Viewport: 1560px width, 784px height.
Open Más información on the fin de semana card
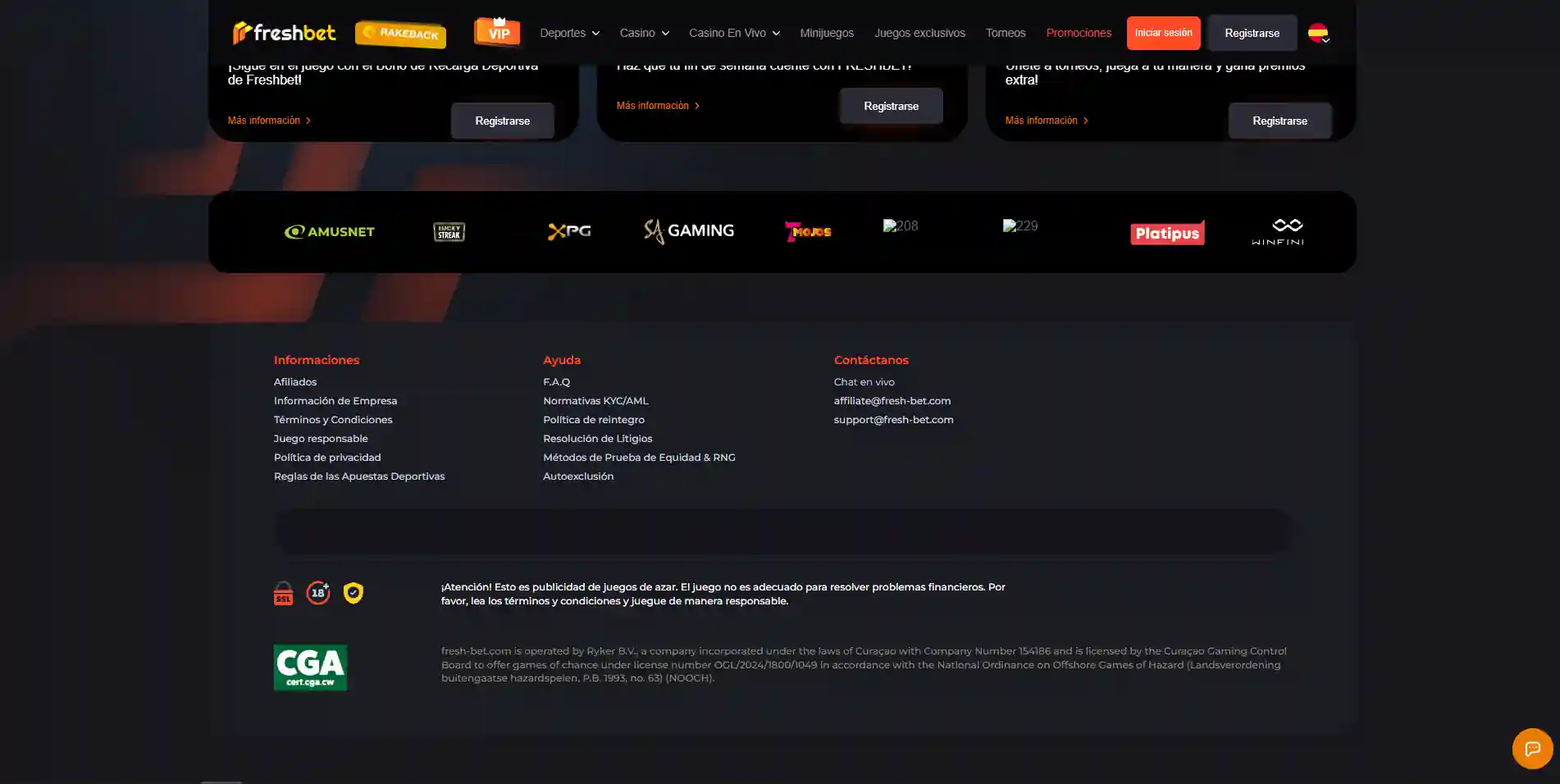pos(658,106)
